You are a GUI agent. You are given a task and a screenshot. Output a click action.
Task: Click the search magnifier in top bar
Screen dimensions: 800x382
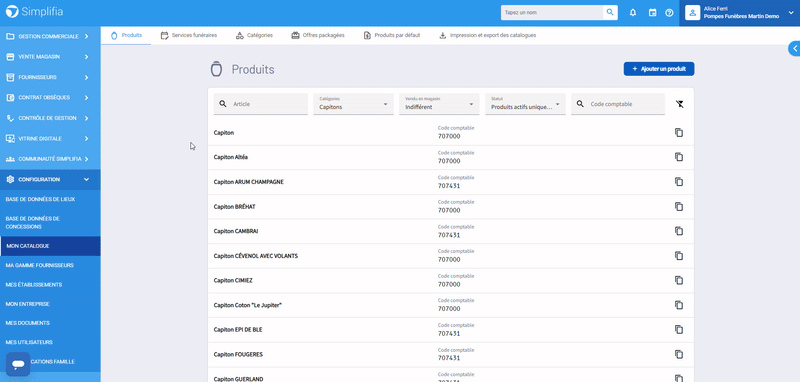pos(610,12)
